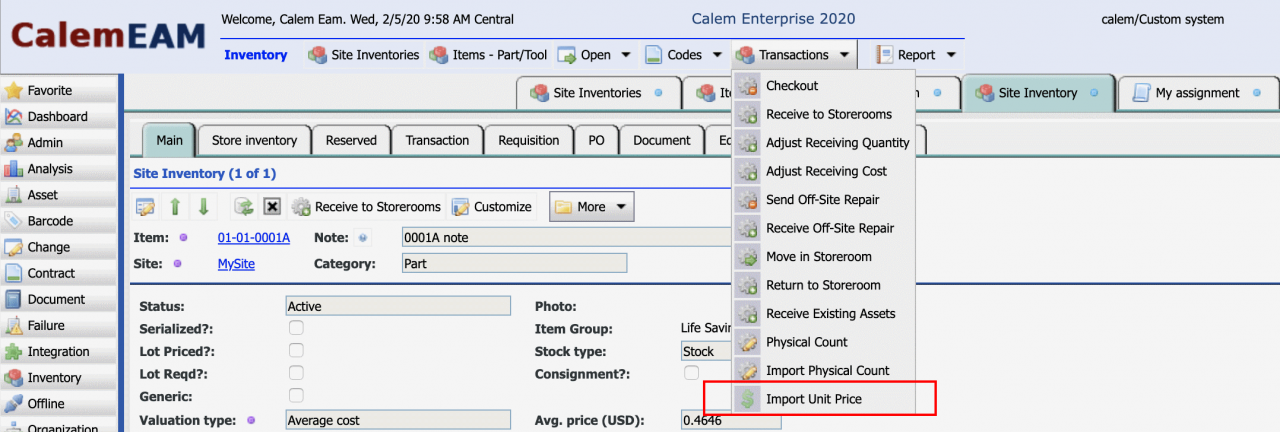1280x432 pixels.
Task: Open the Offline sidebar module
Action: pyautogui.click(x=58, y=403)
